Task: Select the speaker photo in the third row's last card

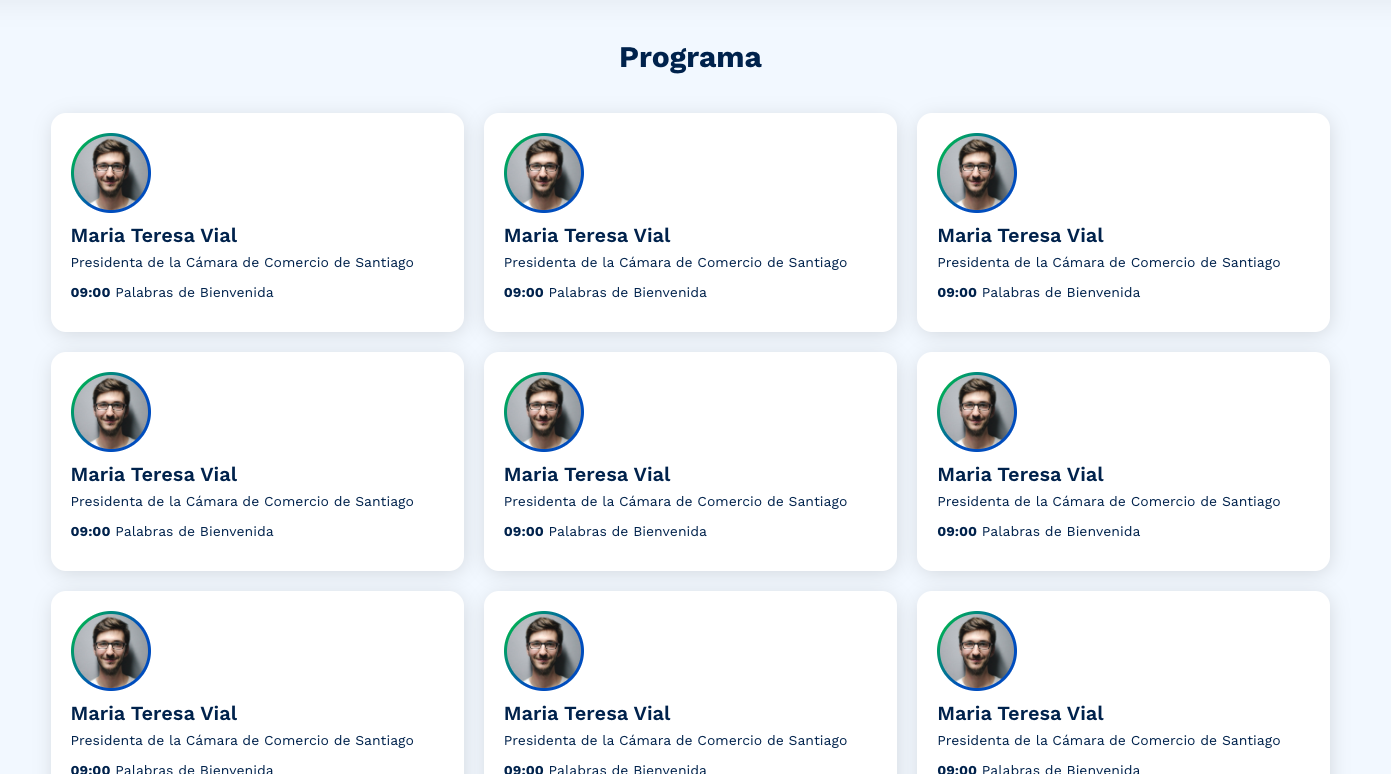Action: tap(977, 651)
